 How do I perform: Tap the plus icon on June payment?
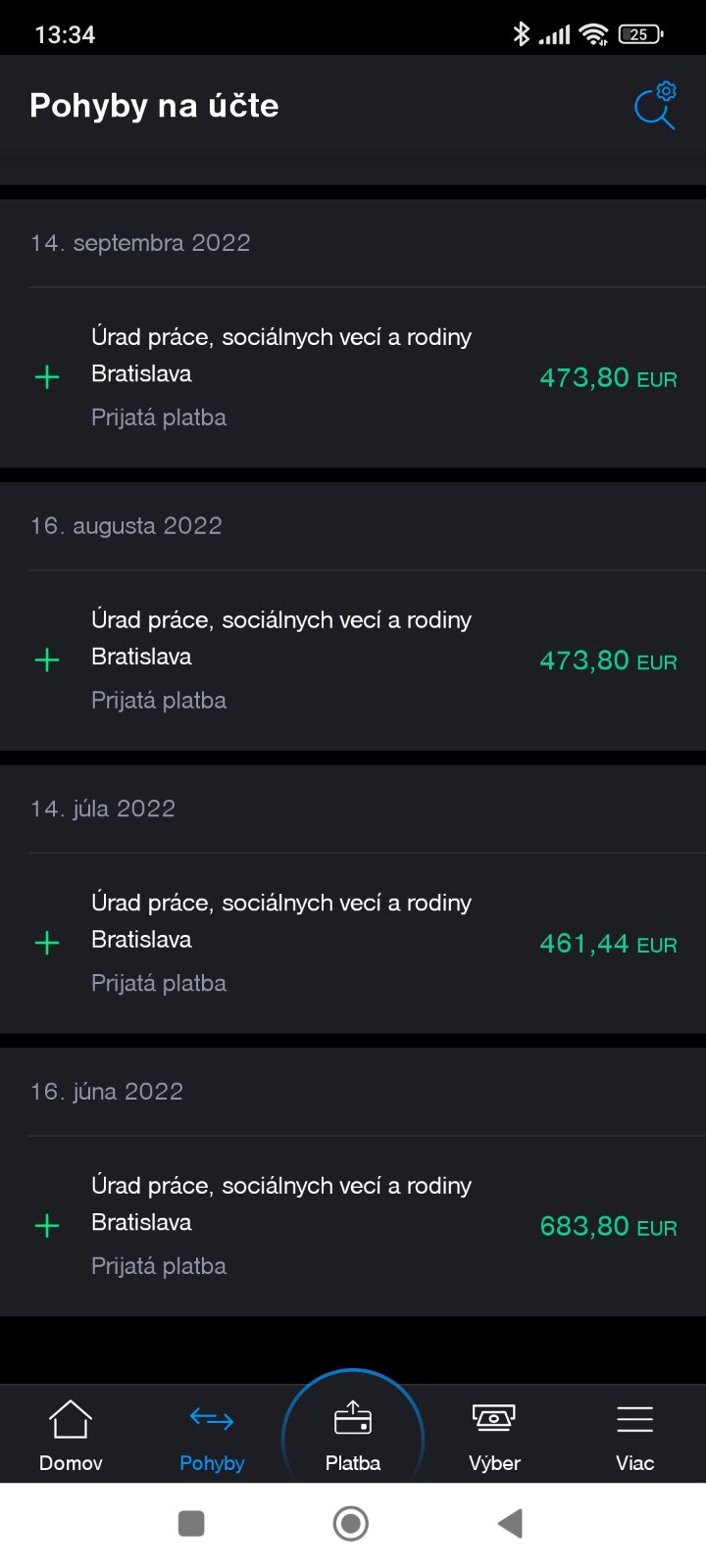[47, 1226]
